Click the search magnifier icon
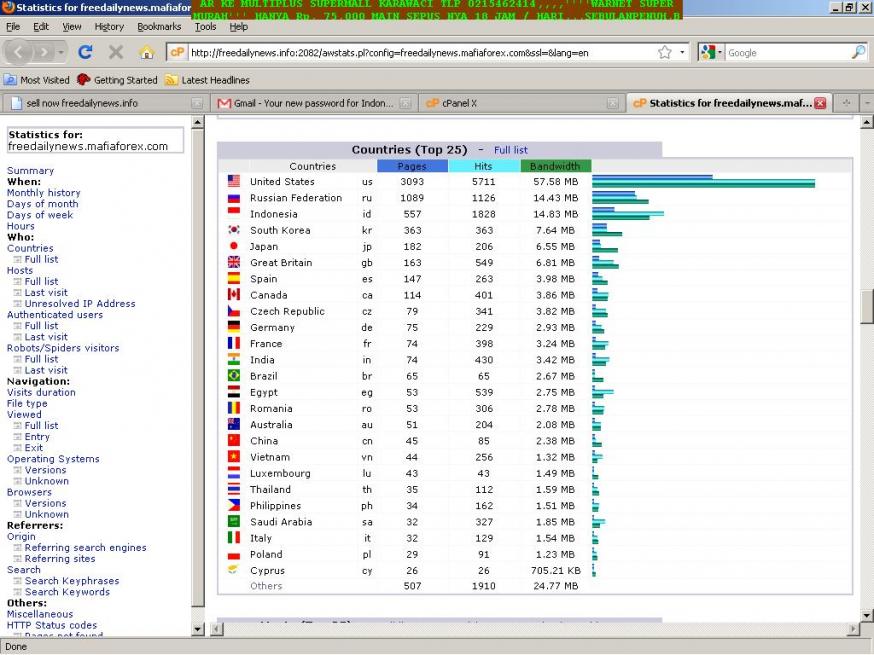Screen dimensions: 874x655 (x=858, y=52)
